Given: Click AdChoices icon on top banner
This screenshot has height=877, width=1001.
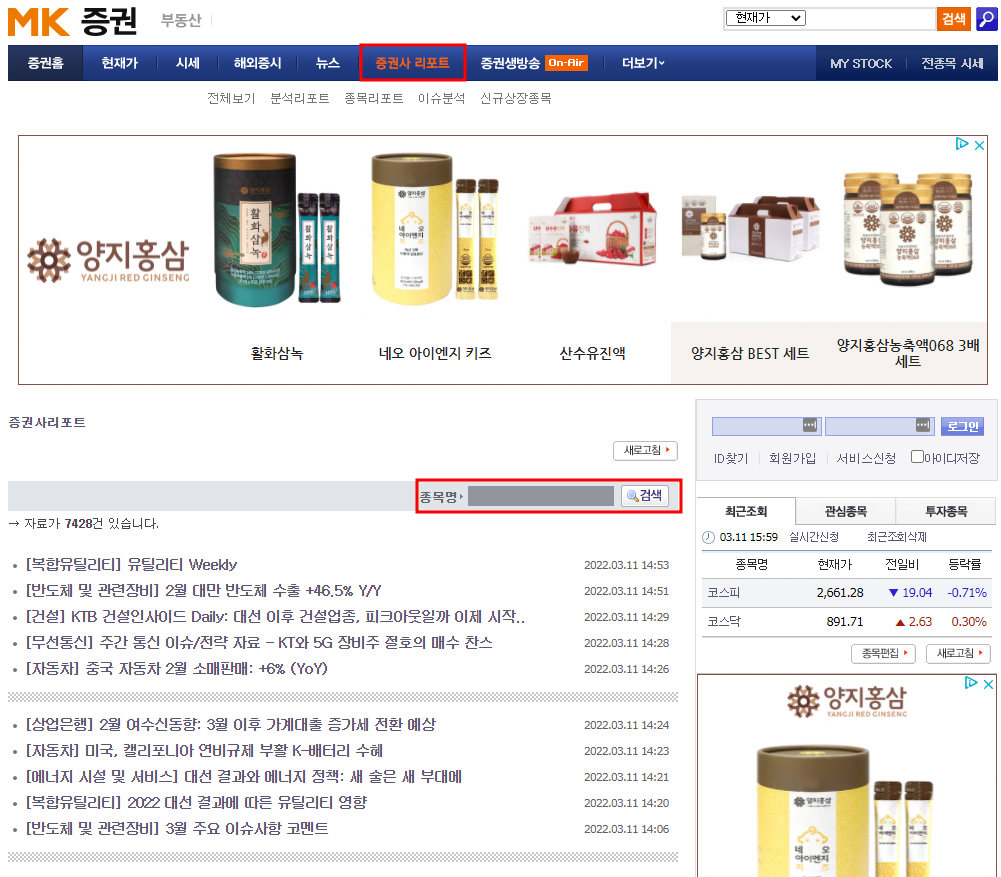Looking at the screenshot, I should coord(961,144).
